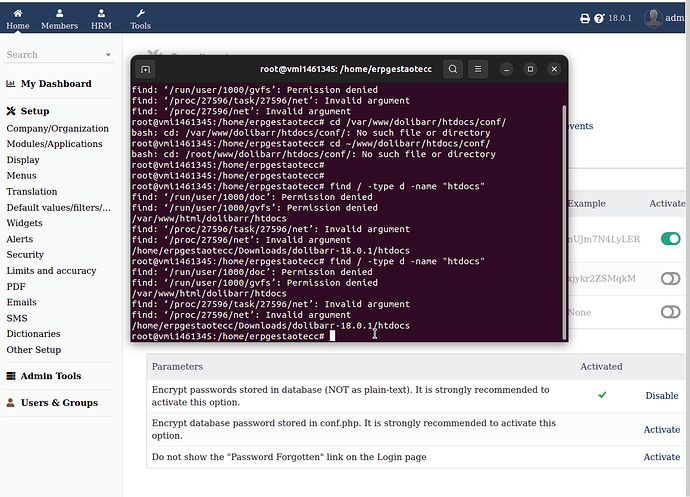690x497 pixels.
Task: Open My Dashboard in sidebar
Action: coord(56,84)
